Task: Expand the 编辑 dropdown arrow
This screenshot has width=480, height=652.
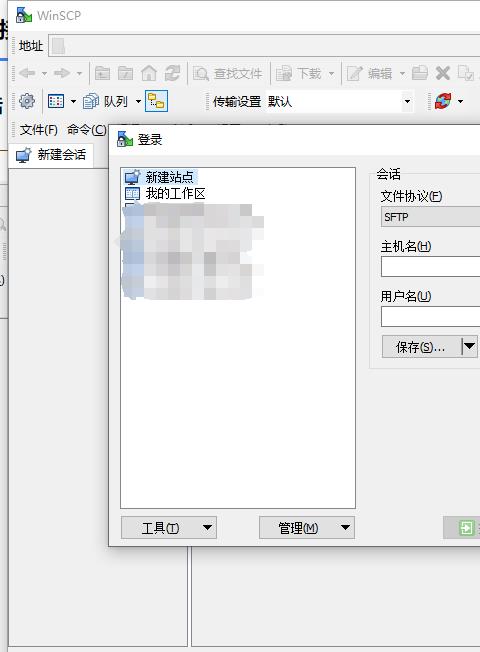Action: [x=402, y=74]
